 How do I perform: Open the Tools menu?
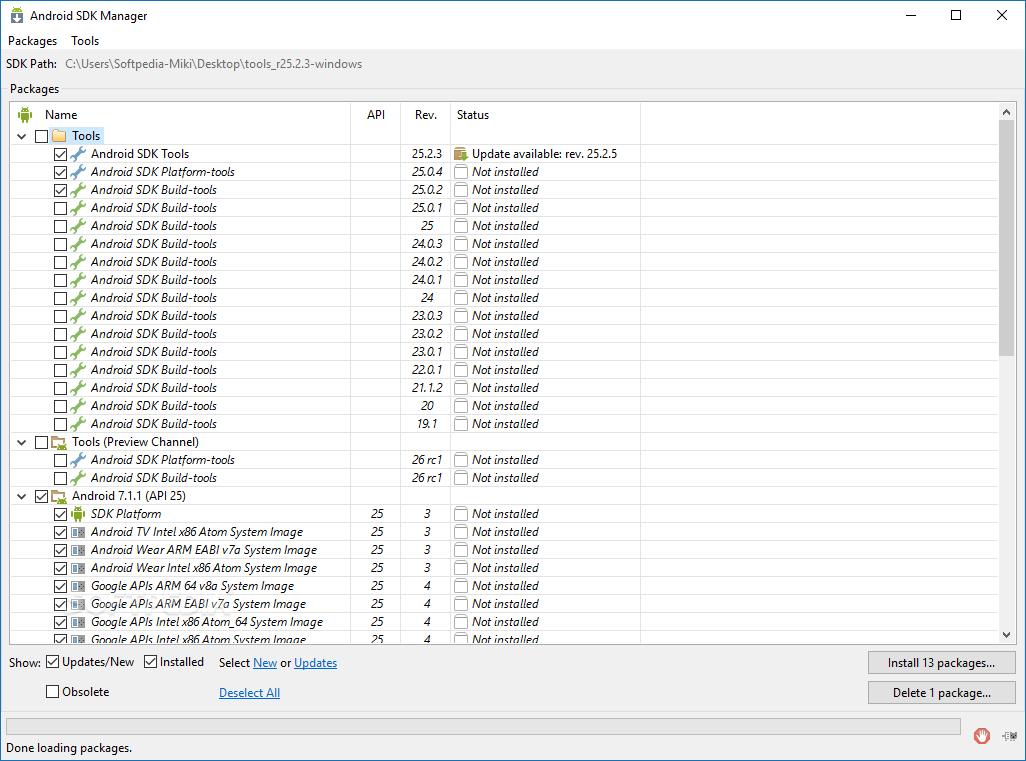click(x=85, y=41)
